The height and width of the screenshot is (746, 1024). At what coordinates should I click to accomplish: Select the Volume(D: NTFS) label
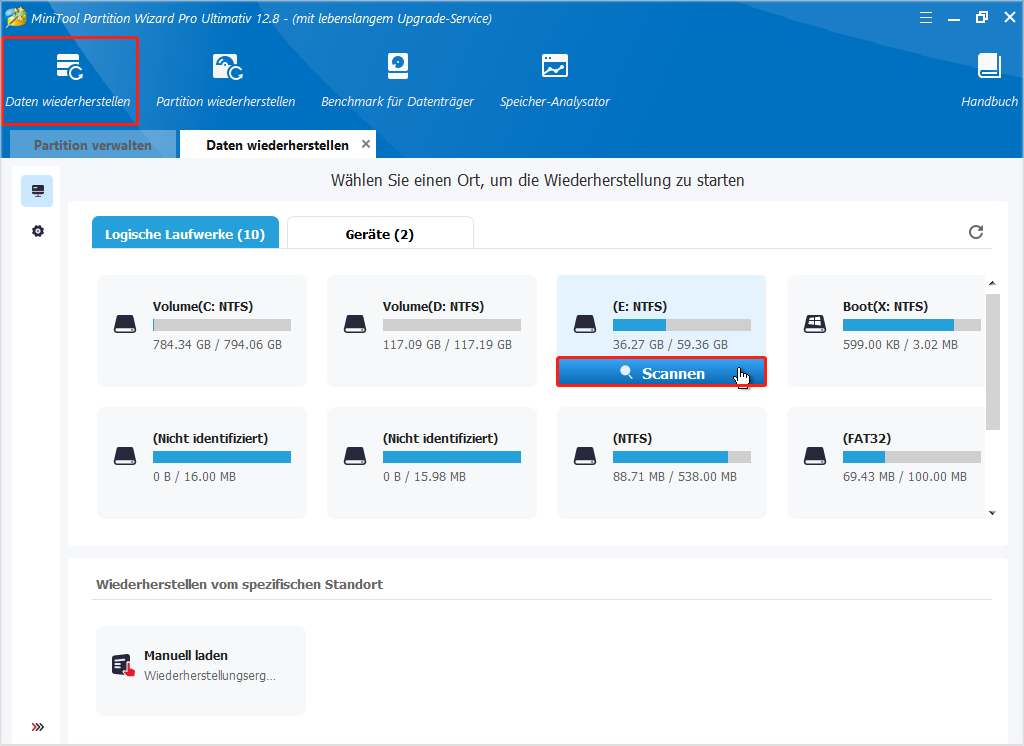(x=433, y=306)
